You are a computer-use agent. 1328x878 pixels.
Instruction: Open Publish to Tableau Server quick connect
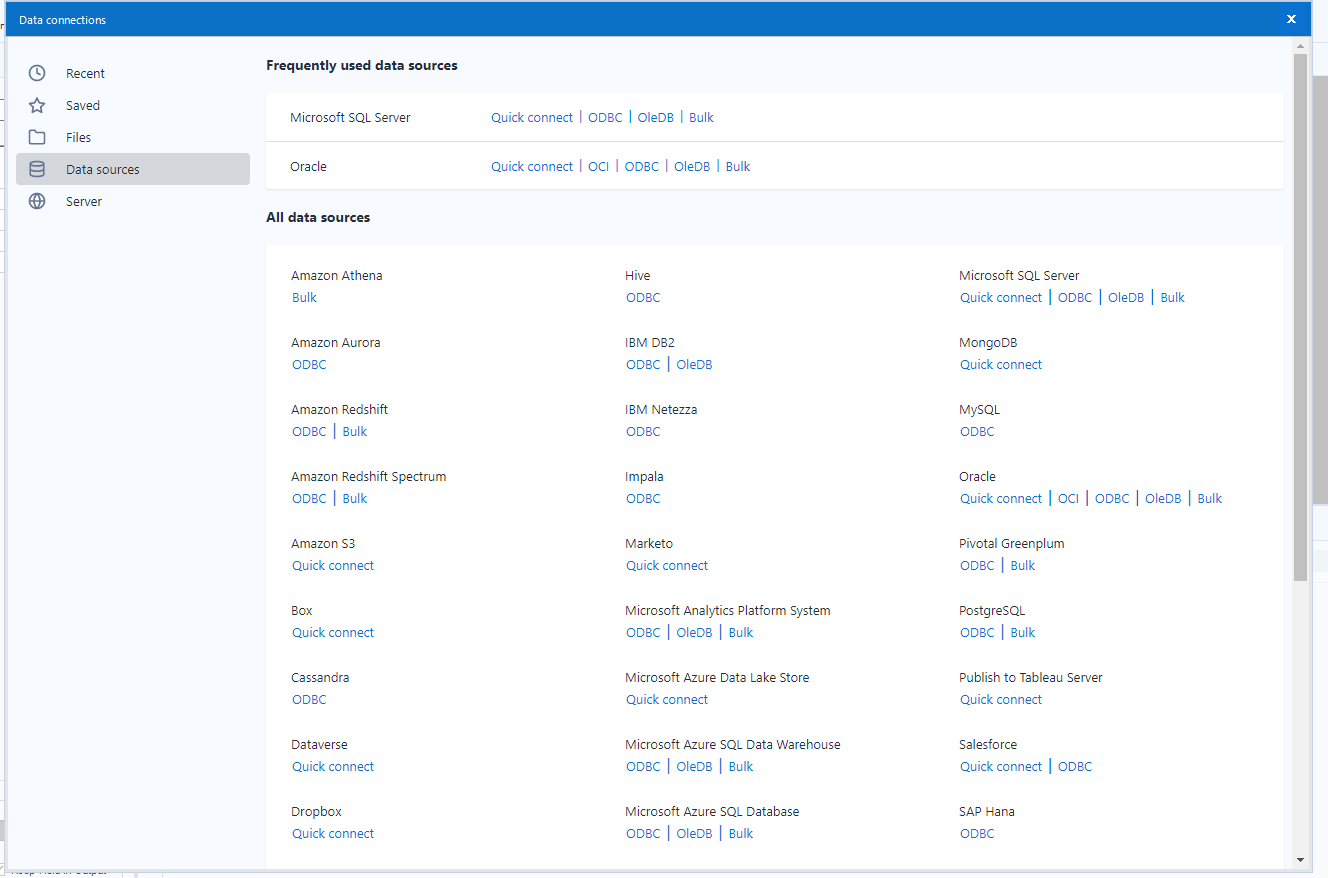tap(1001, 699)
